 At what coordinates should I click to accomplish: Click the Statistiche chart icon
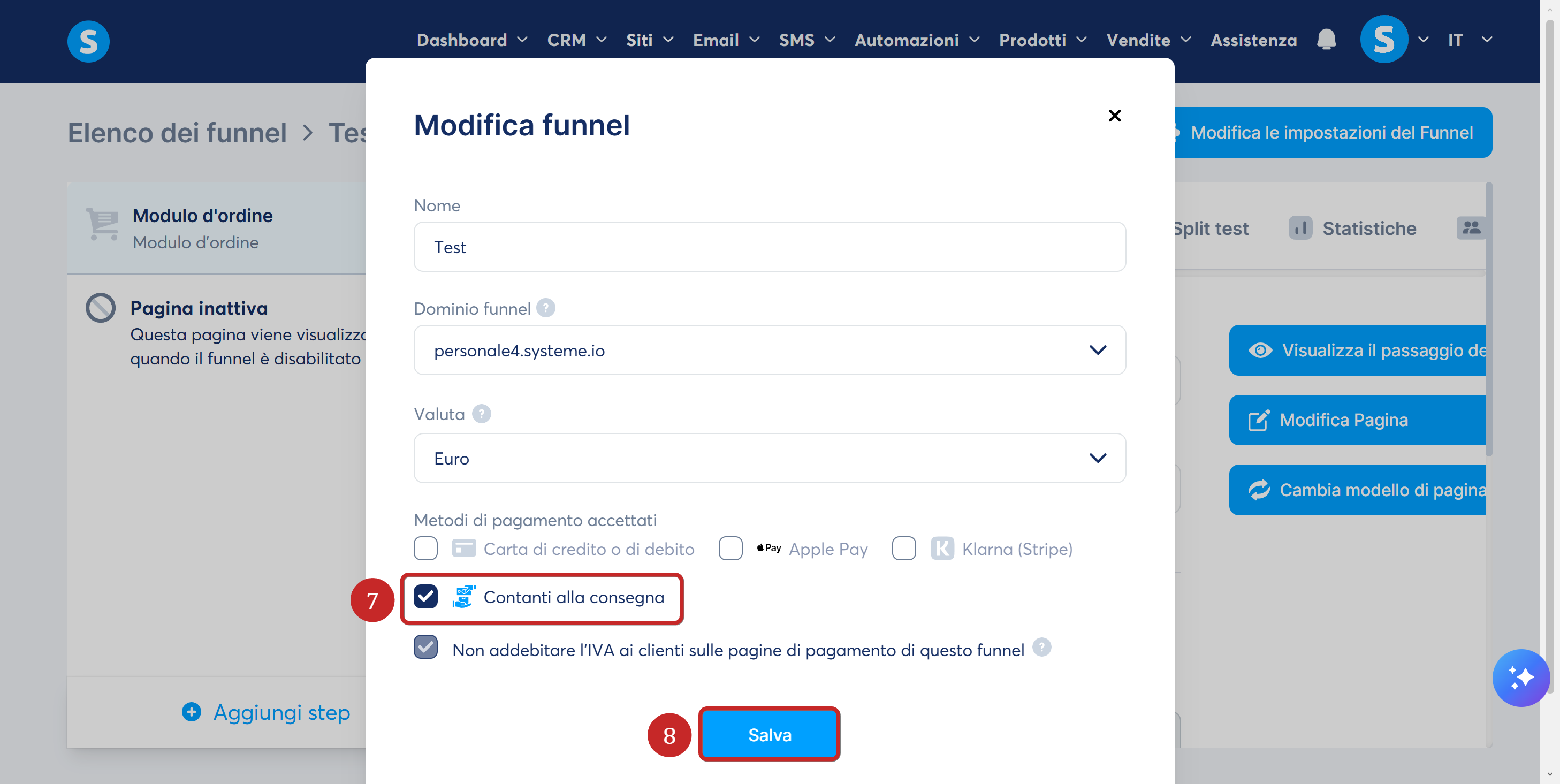1300,228
